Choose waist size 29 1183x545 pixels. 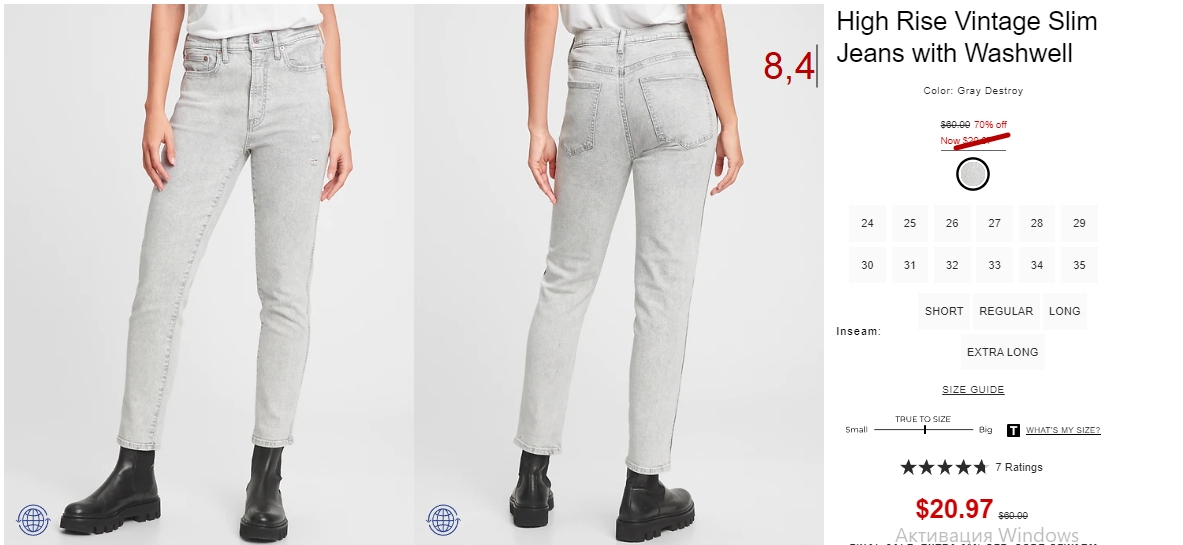pos(1079,223)
